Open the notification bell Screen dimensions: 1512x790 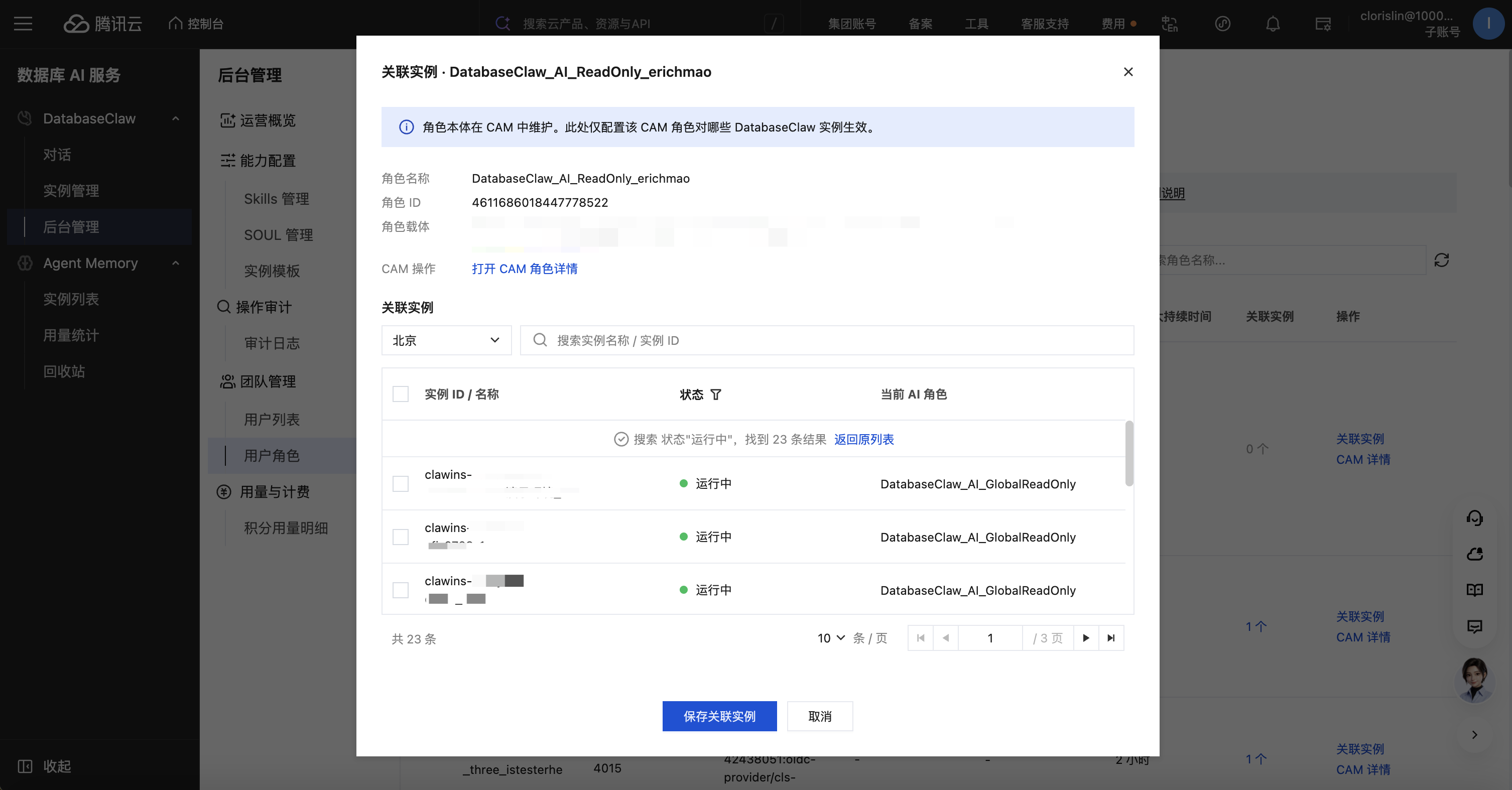[1273, 24]
